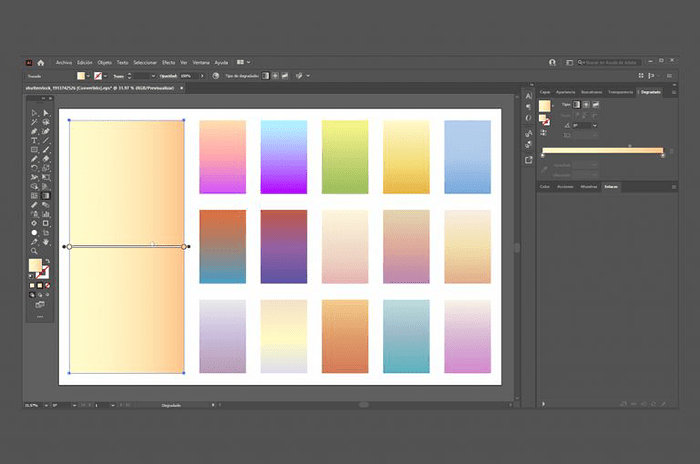Open the Objeto menu
Image resolution: width=700 pixels, height=464 pixels.
tap(104, 63)
